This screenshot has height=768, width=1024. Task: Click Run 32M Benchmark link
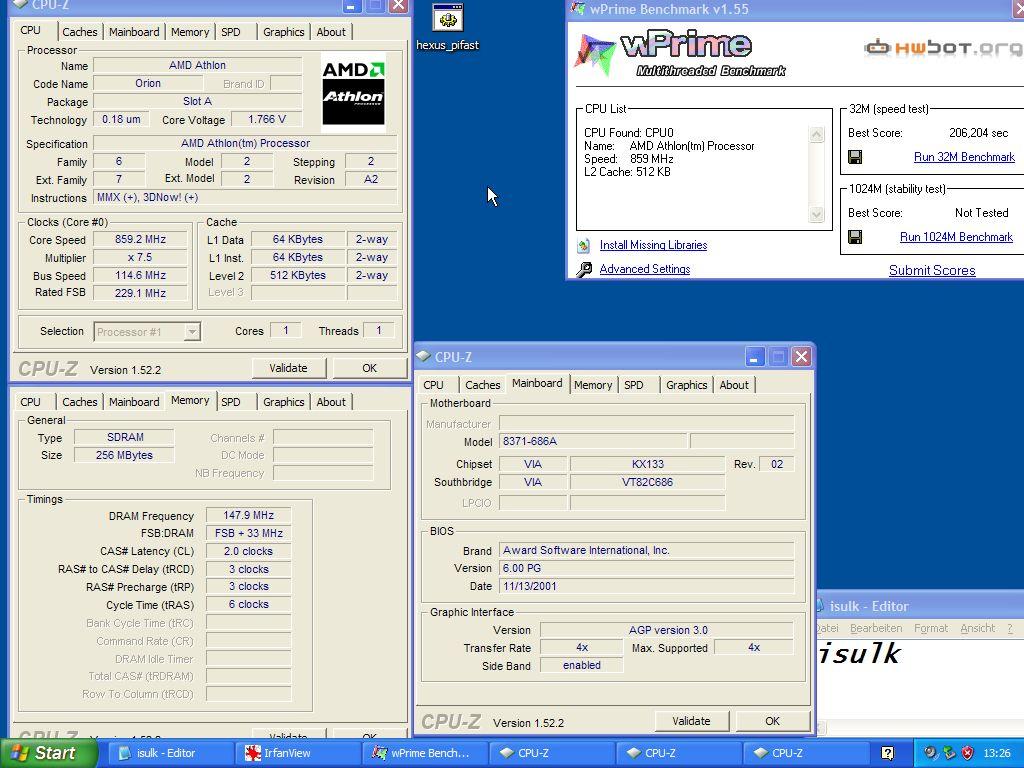964,157
